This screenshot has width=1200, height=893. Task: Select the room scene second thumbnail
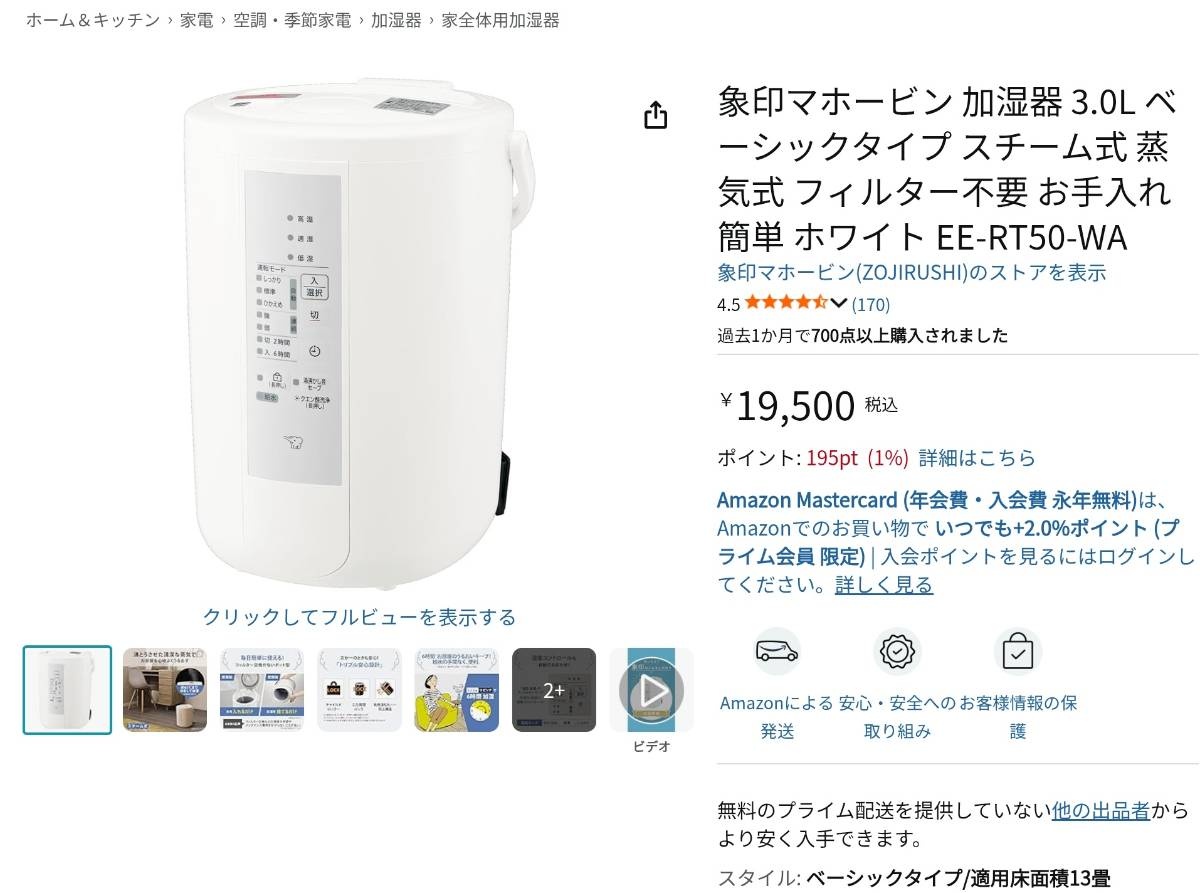pyautogui.click(x=165, y=690)
